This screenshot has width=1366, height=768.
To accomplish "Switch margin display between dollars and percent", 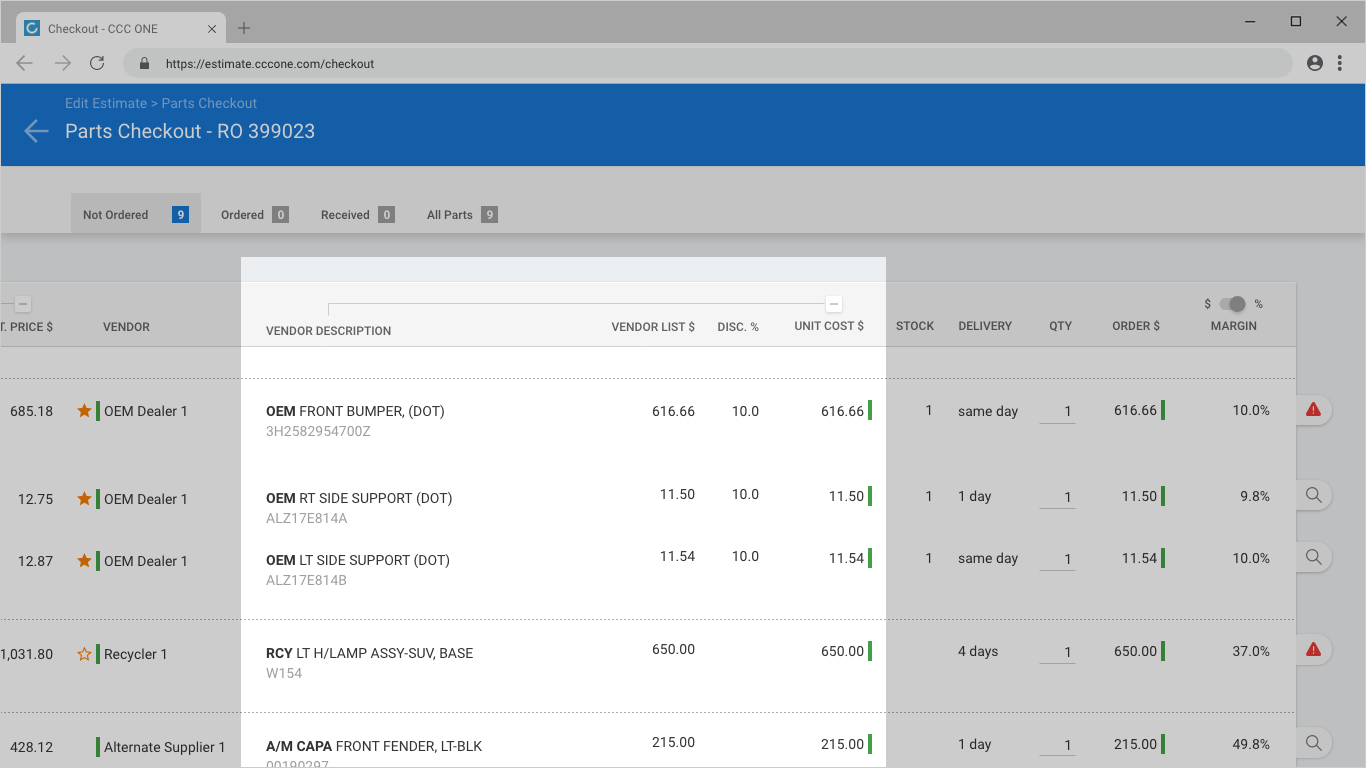I will point(1233,304).
